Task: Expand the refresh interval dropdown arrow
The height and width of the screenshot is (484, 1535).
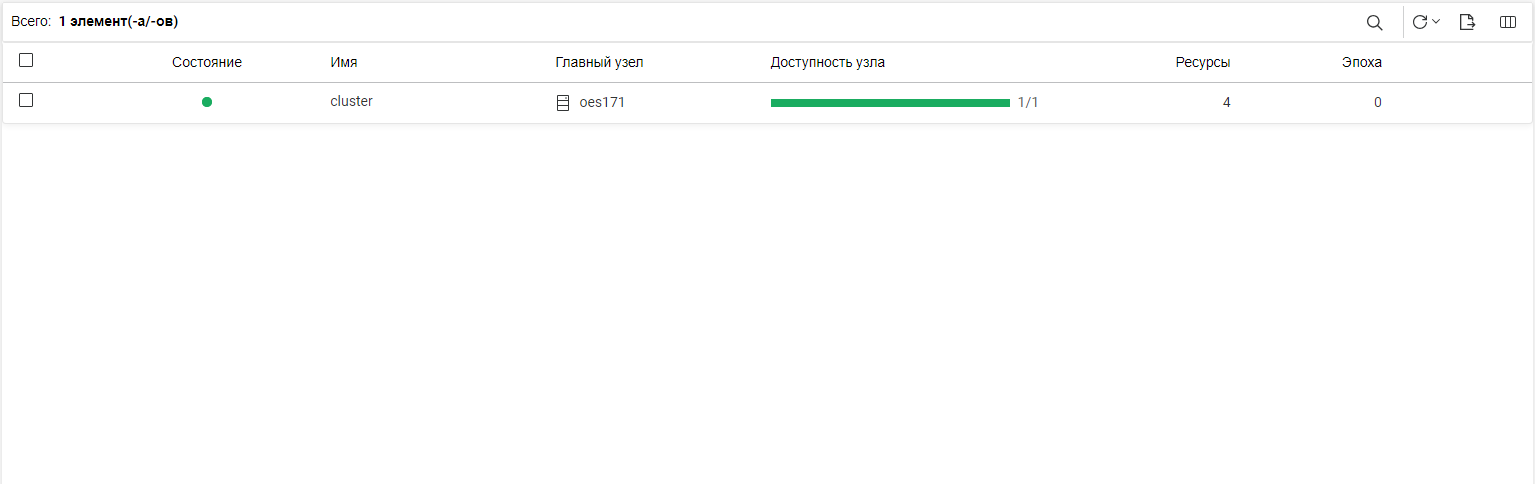Action: point(1436,22)
